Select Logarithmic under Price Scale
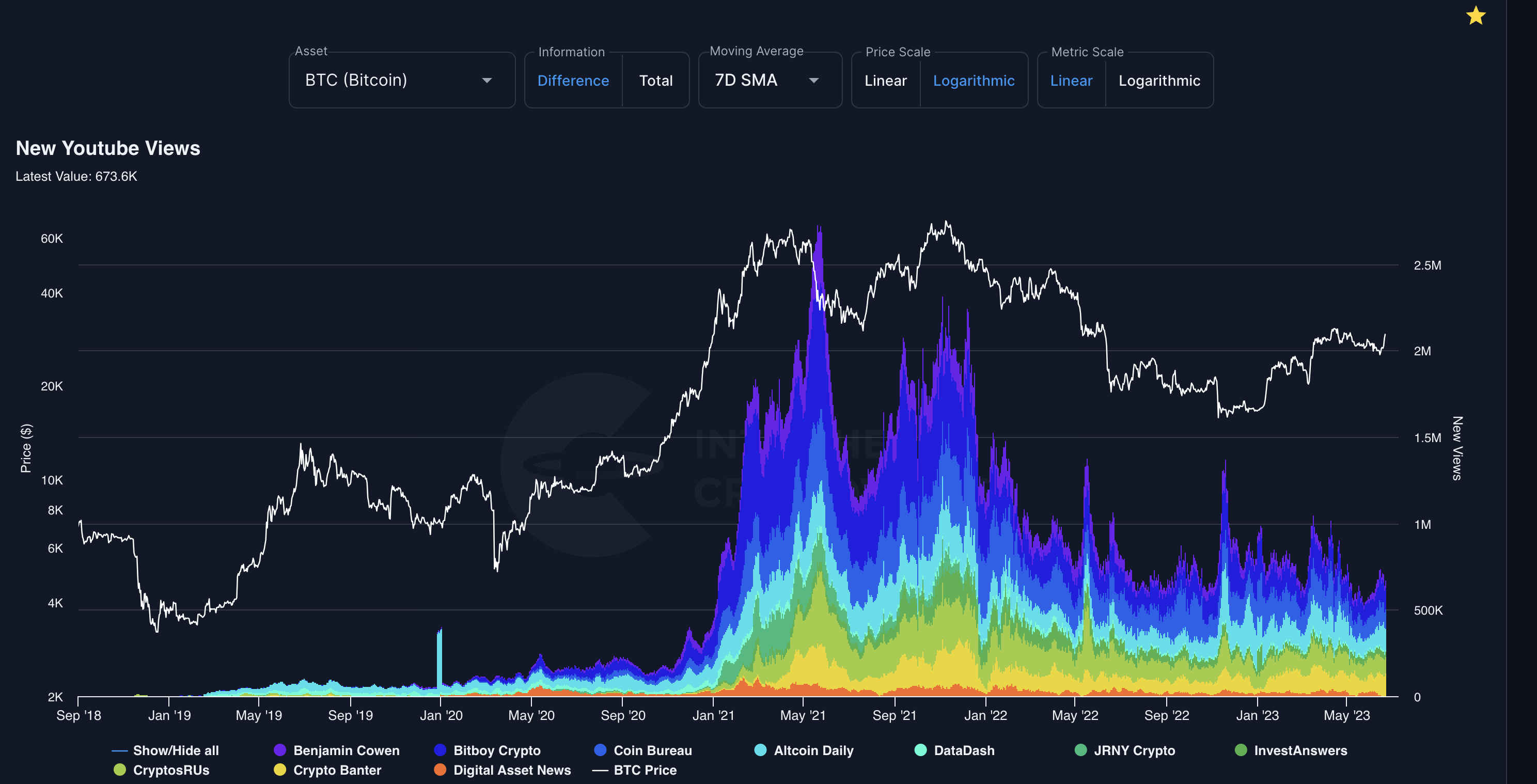Viewport: 1537px width, 784px height. pyautogui.click(x=973, y=81)
